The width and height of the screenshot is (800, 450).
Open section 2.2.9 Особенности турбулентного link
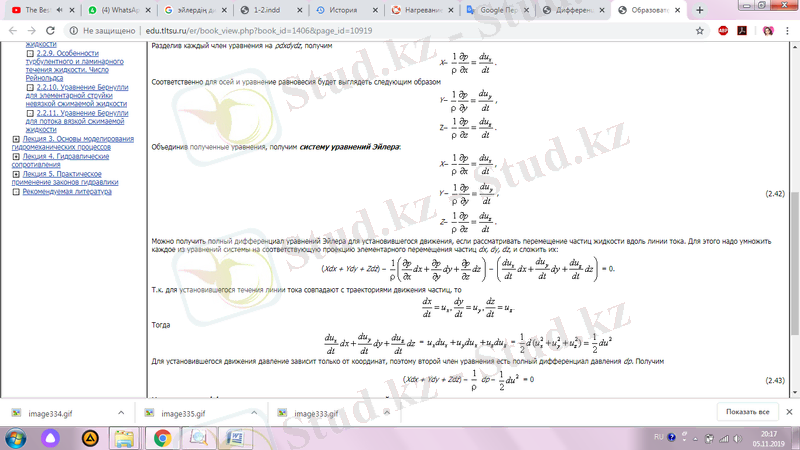coord(74,65)
